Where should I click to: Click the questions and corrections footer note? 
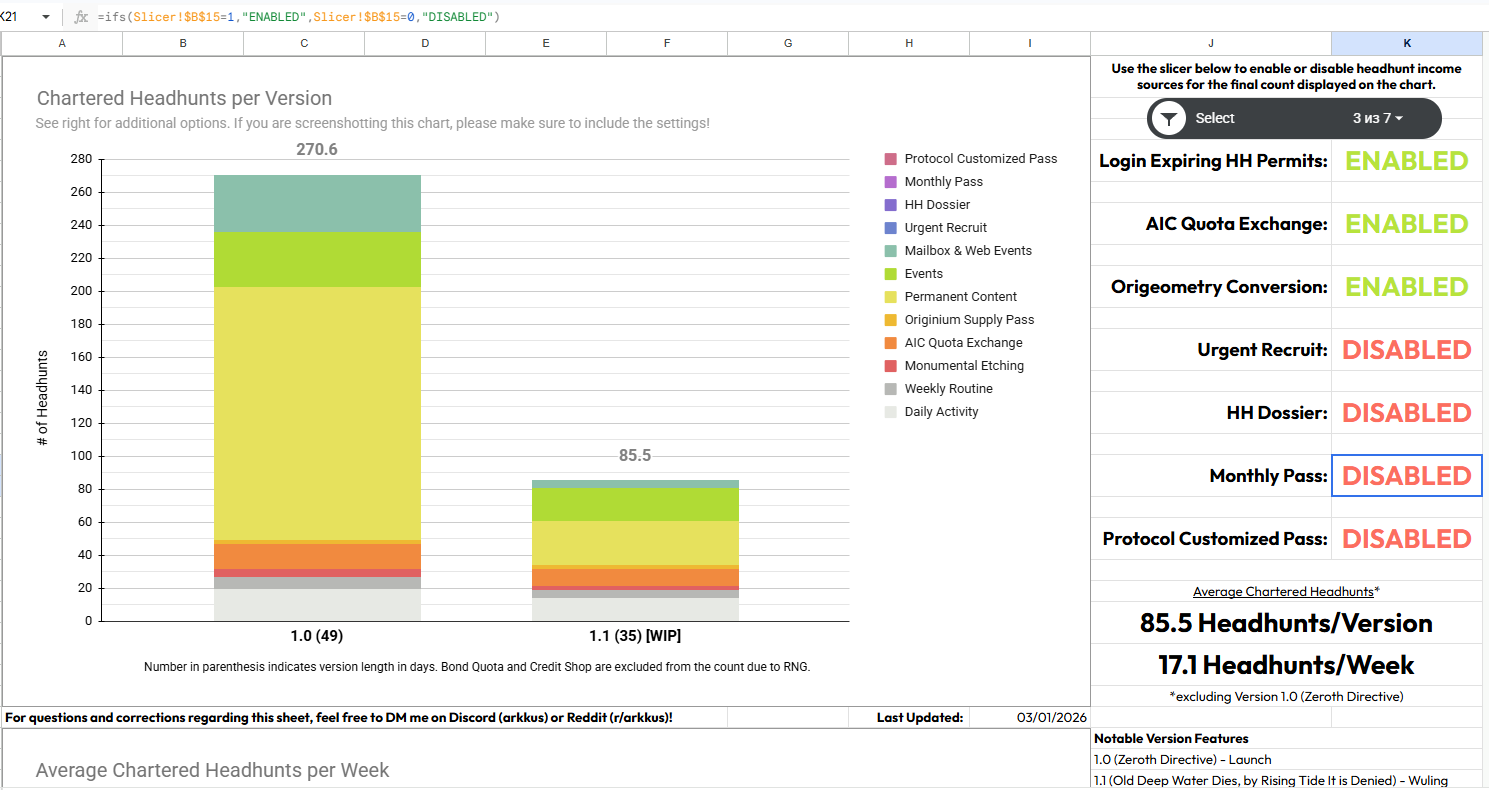pyautogui.click(x=338, y=717)
